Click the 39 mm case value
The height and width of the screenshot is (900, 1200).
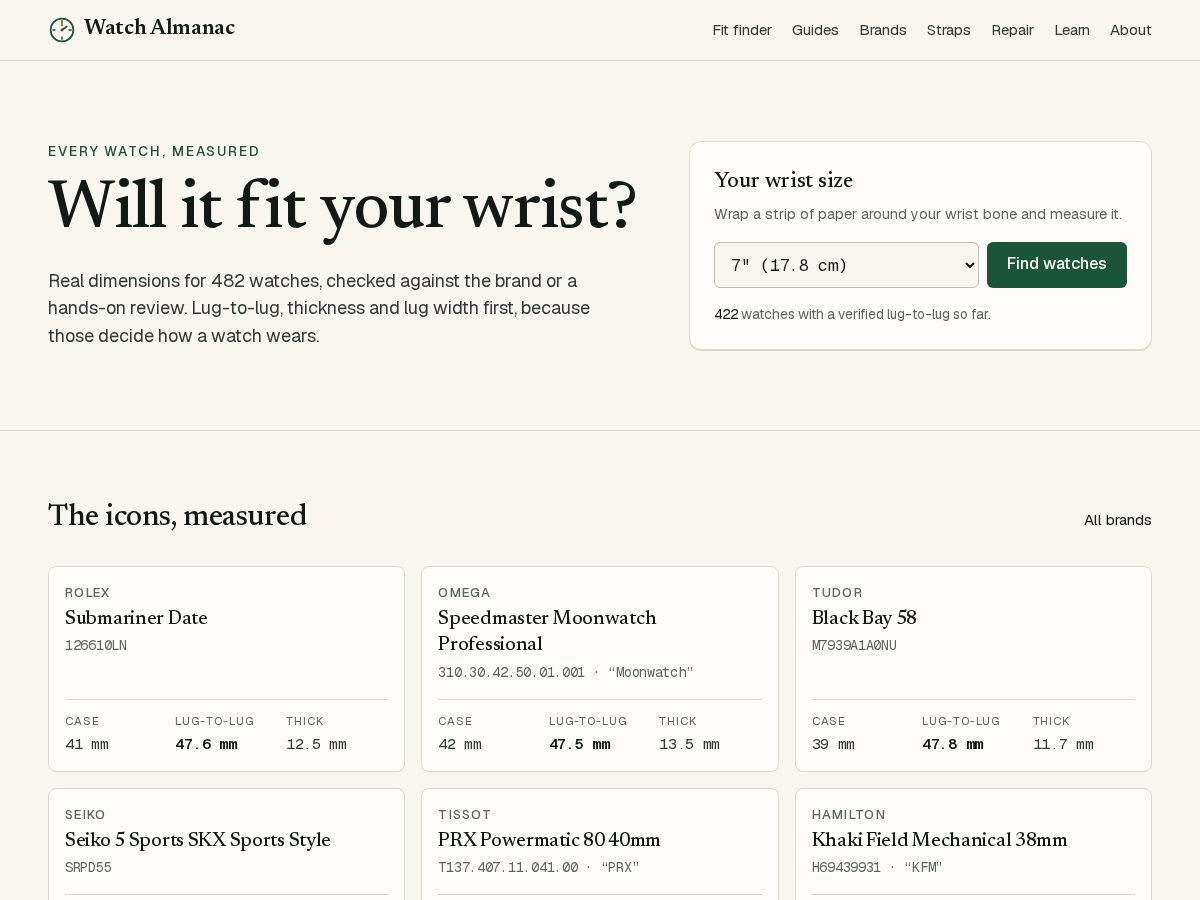click(x=833, y=744)
